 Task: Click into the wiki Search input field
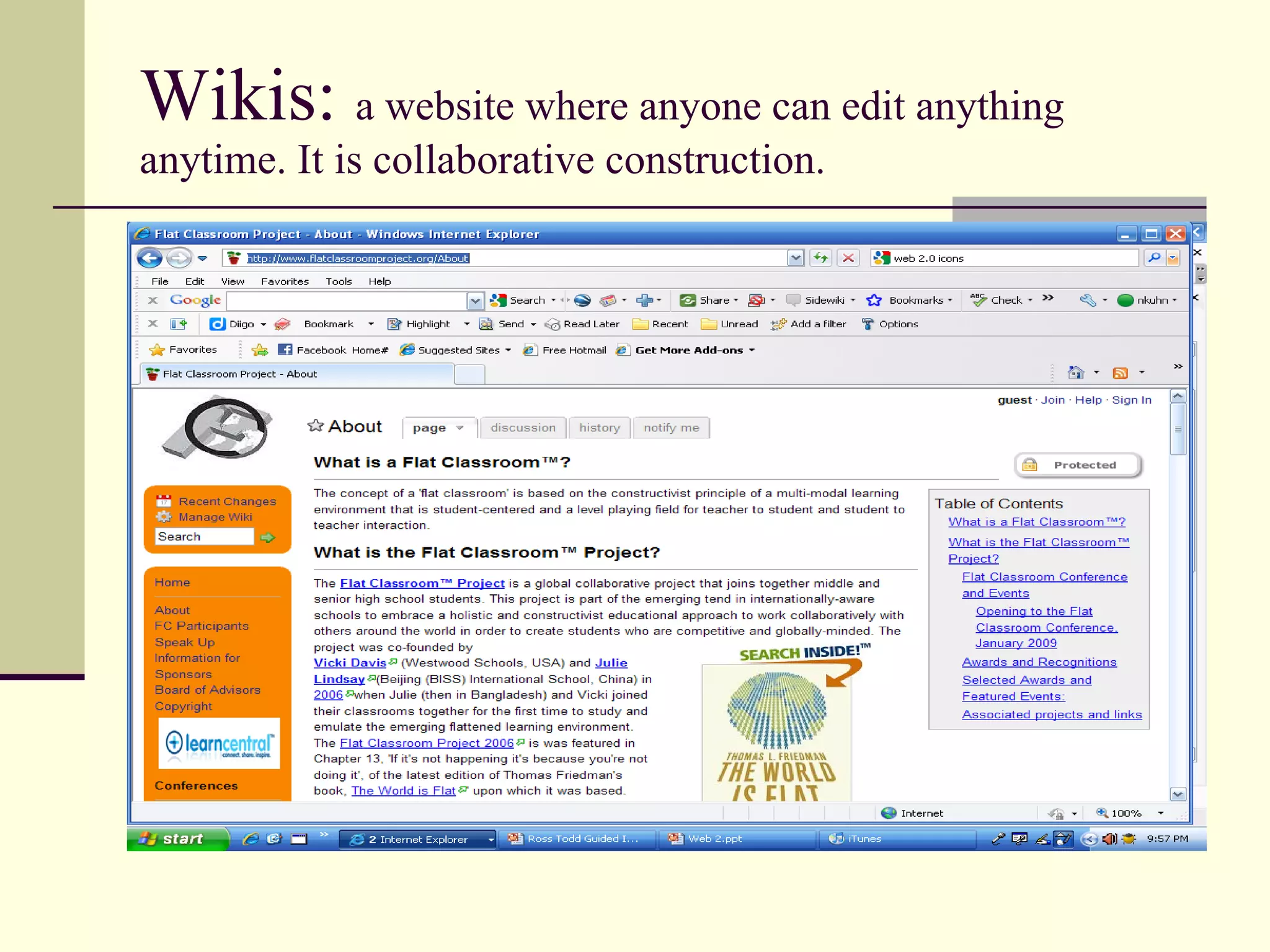[x=204, y=537]
